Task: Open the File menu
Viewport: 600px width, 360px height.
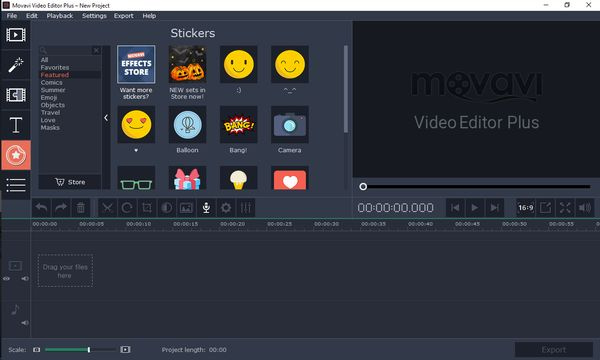Action: [x=12, y=16]
